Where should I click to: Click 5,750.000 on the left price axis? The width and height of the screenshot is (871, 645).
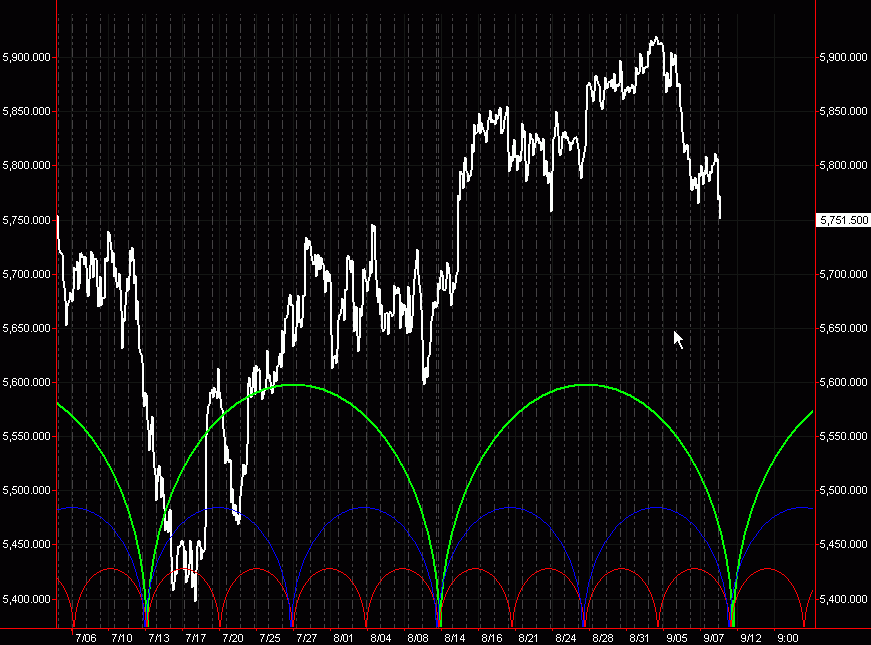coord(26,221)
